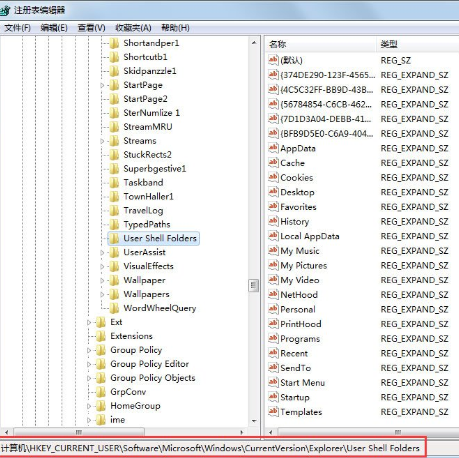
Task: Open the 文件(F) menu
Action: click(18, 28)
